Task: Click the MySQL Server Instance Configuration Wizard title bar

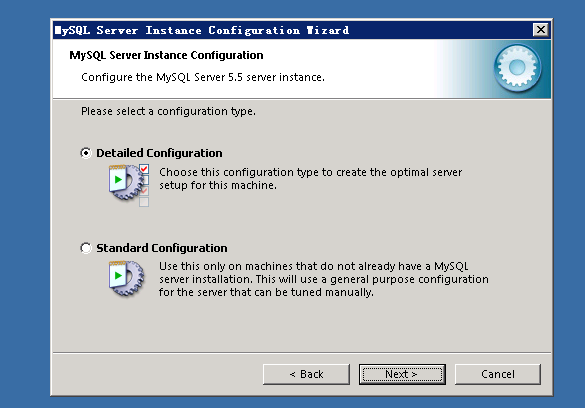Action: click(291, 30)
